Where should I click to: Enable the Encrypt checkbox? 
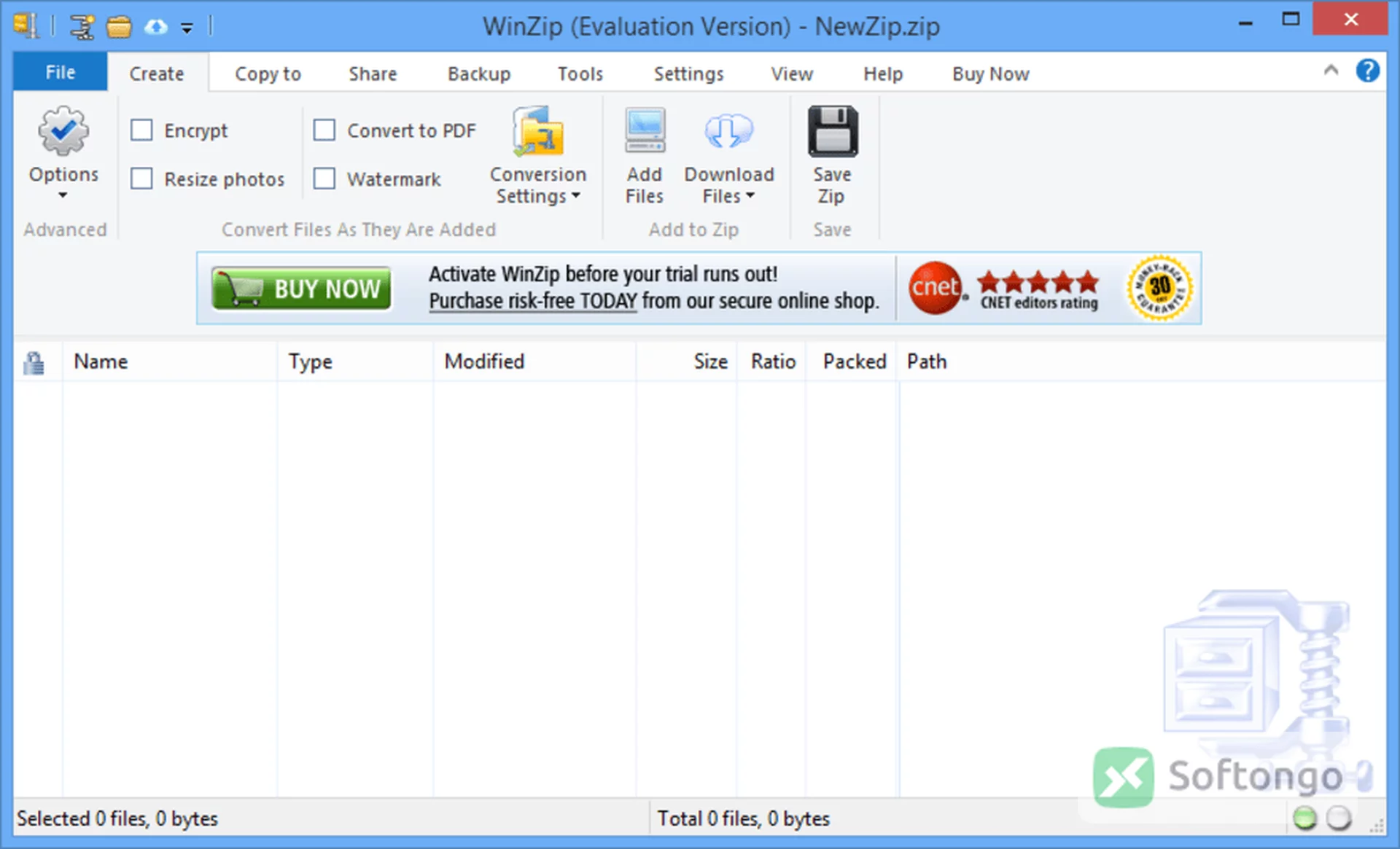[x=141, y=130]
